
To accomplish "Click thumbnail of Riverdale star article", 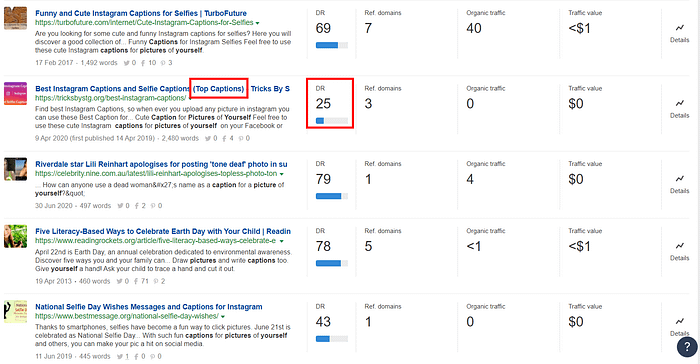I will click(x=16, y=169).
